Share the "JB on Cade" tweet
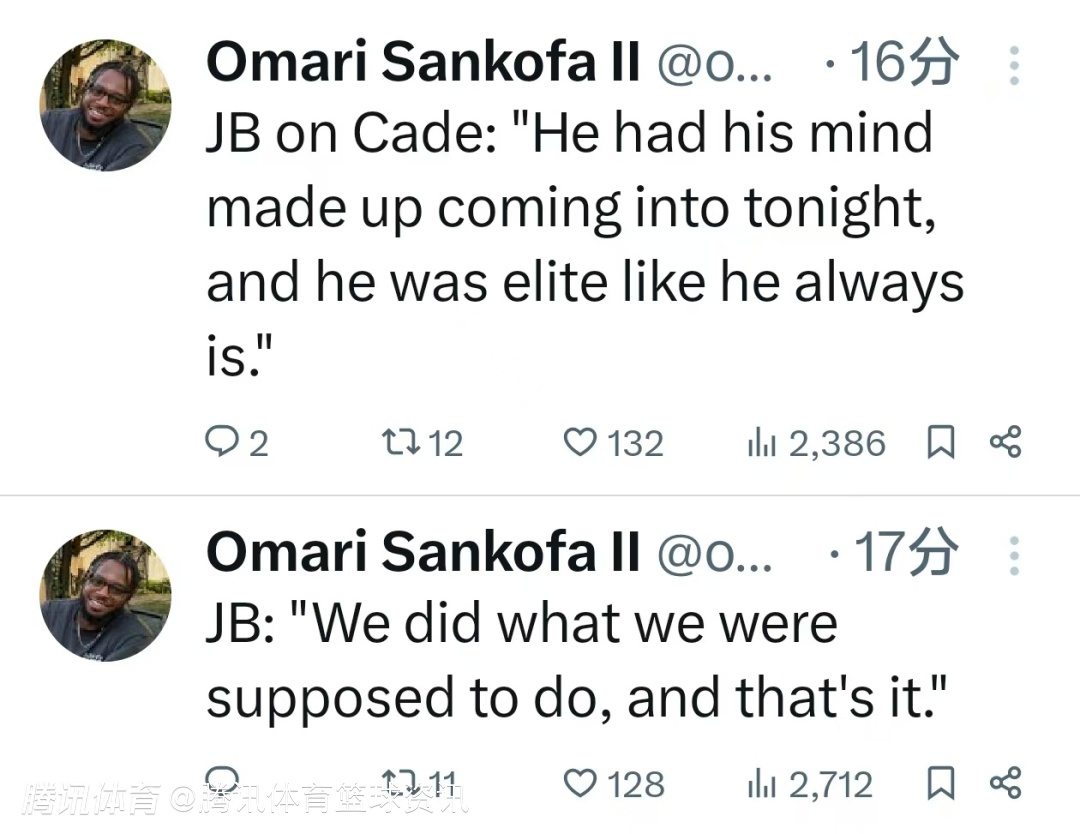Viewport: 1080px width, 834px height. coord(1006,442)
